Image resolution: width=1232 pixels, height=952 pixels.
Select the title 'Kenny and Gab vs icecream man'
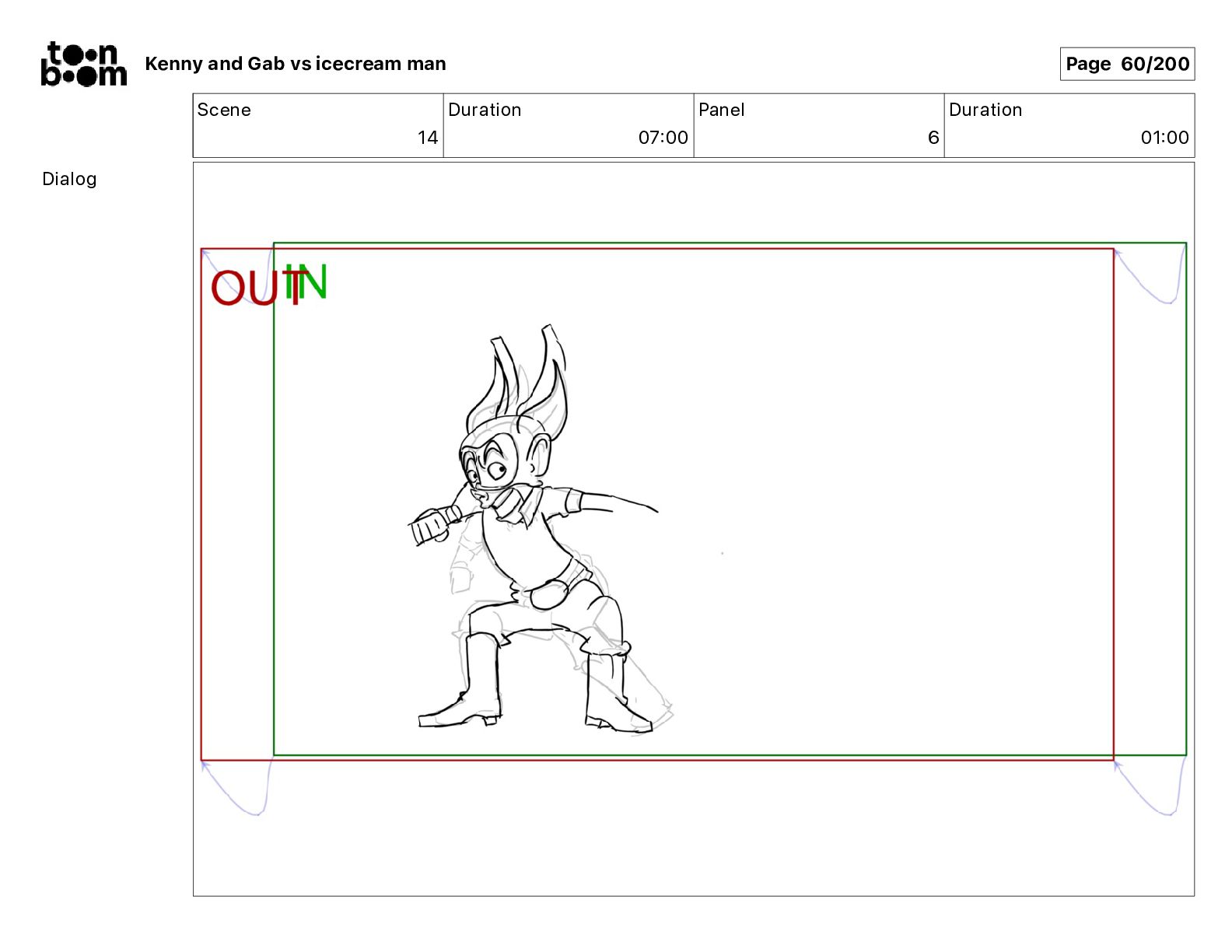point(296,64)
